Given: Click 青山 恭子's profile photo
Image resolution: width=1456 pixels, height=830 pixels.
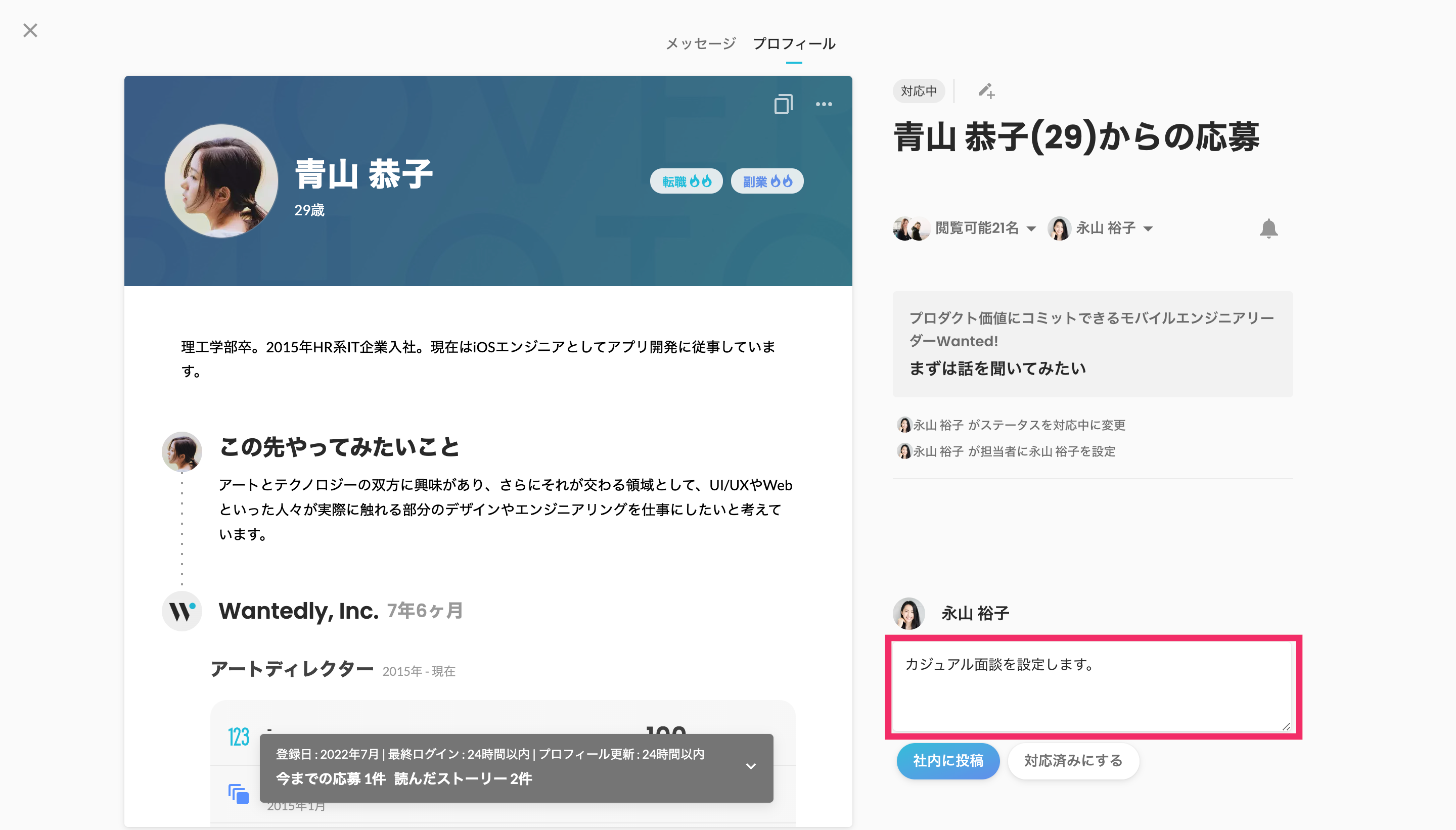Looking at the screenshot, I should [x=221, y=180].
